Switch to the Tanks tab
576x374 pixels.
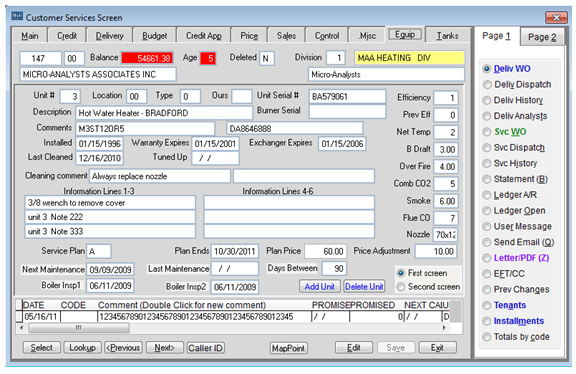447,36
